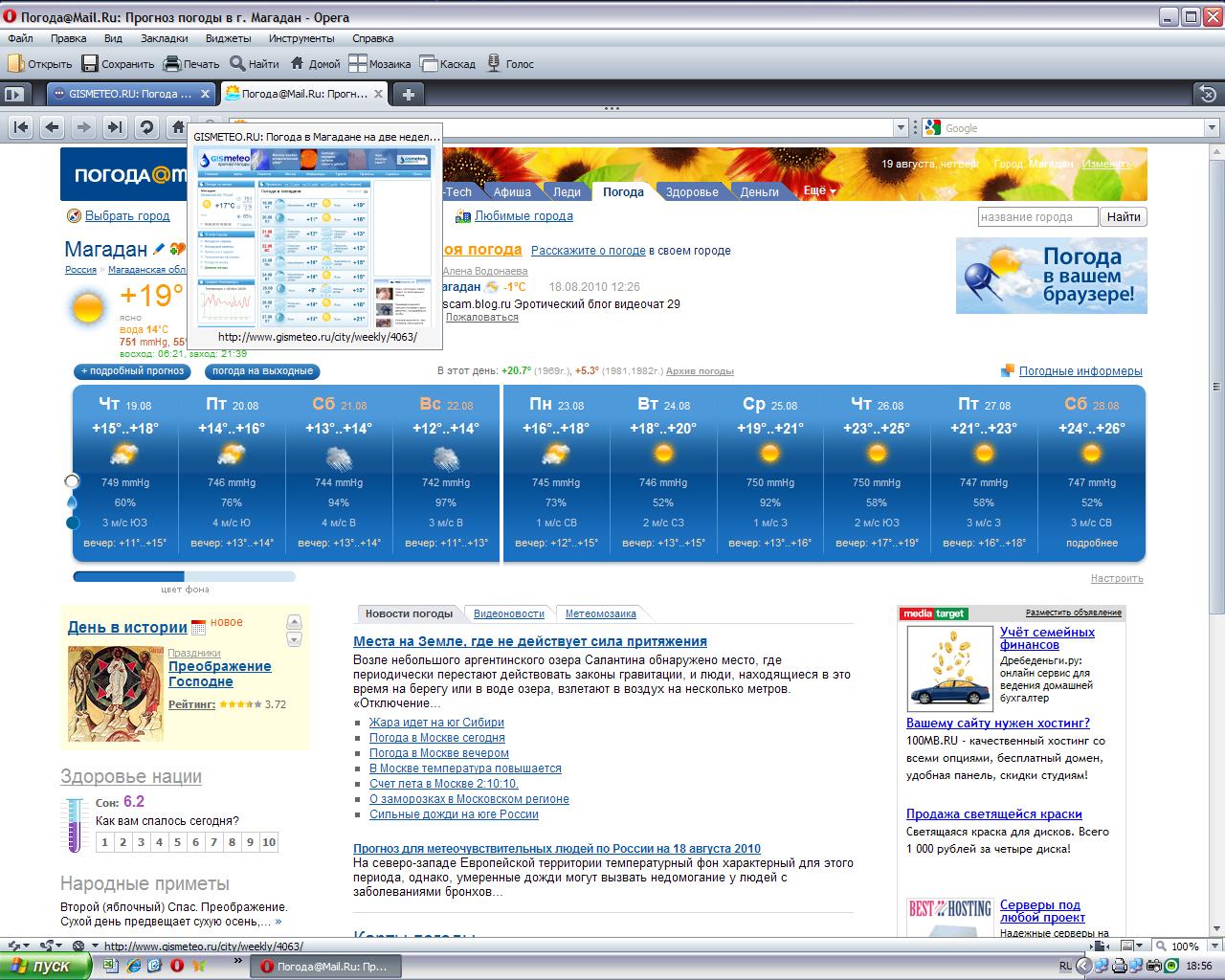Click the Сохранить (Save) floppy icon
The width and height of the screenshot is (1225, 980).
(90, 64)
